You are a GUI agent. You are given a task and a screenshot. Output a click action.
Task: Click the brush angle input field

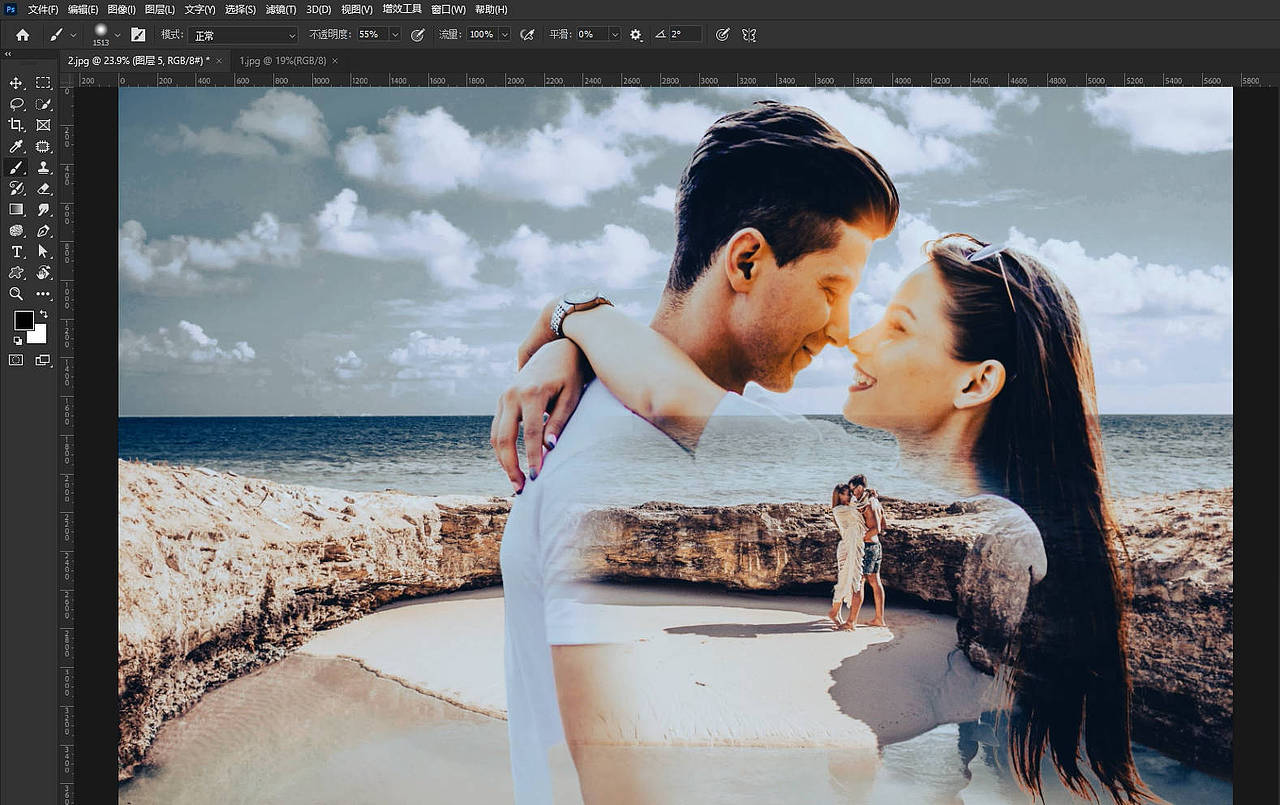(x=684, y=34)
